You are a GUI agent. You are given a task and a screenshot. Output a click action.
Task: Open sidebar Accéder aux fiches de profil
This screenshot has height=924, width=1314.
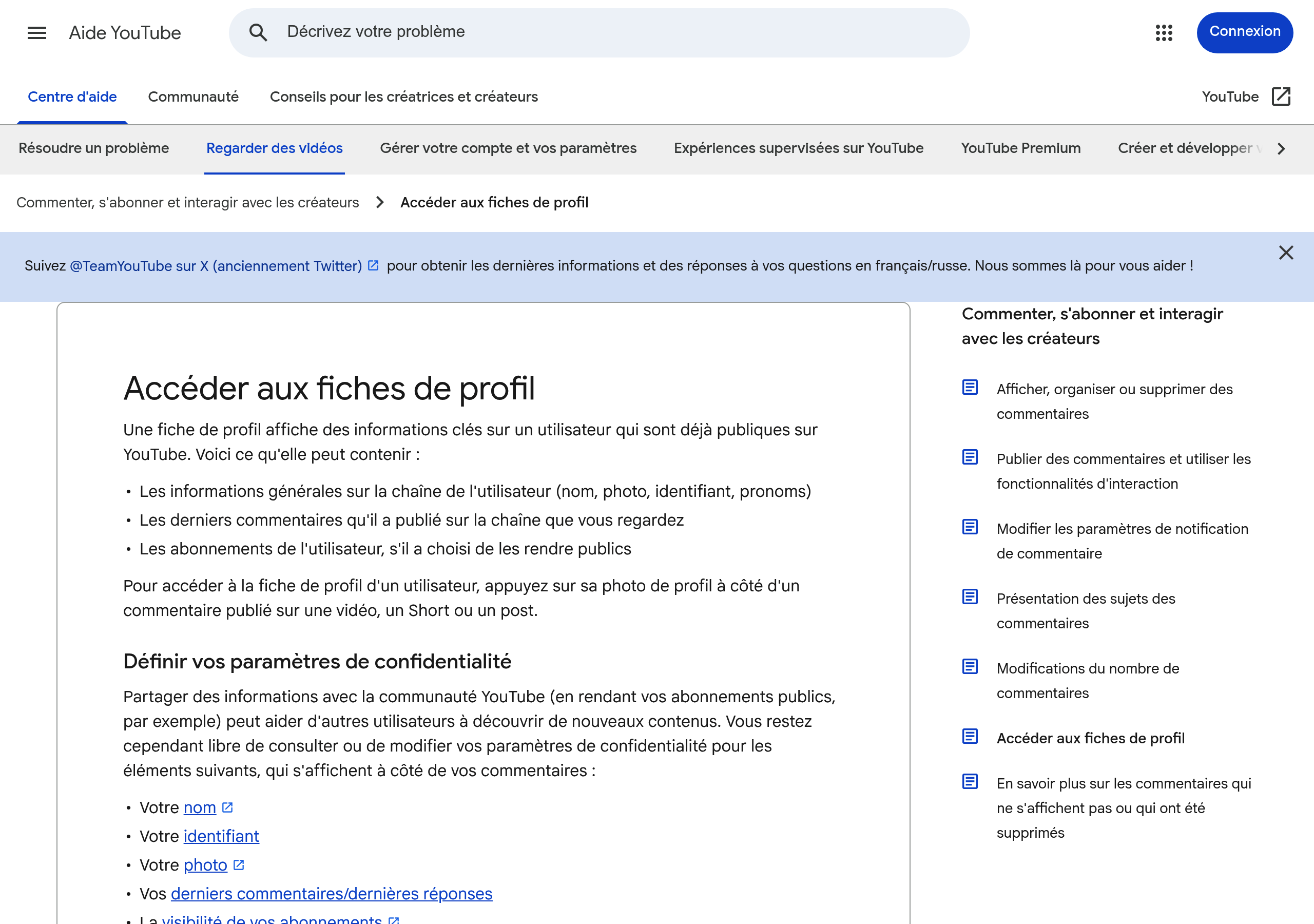pyautogui.click(x=1090, y=738)
